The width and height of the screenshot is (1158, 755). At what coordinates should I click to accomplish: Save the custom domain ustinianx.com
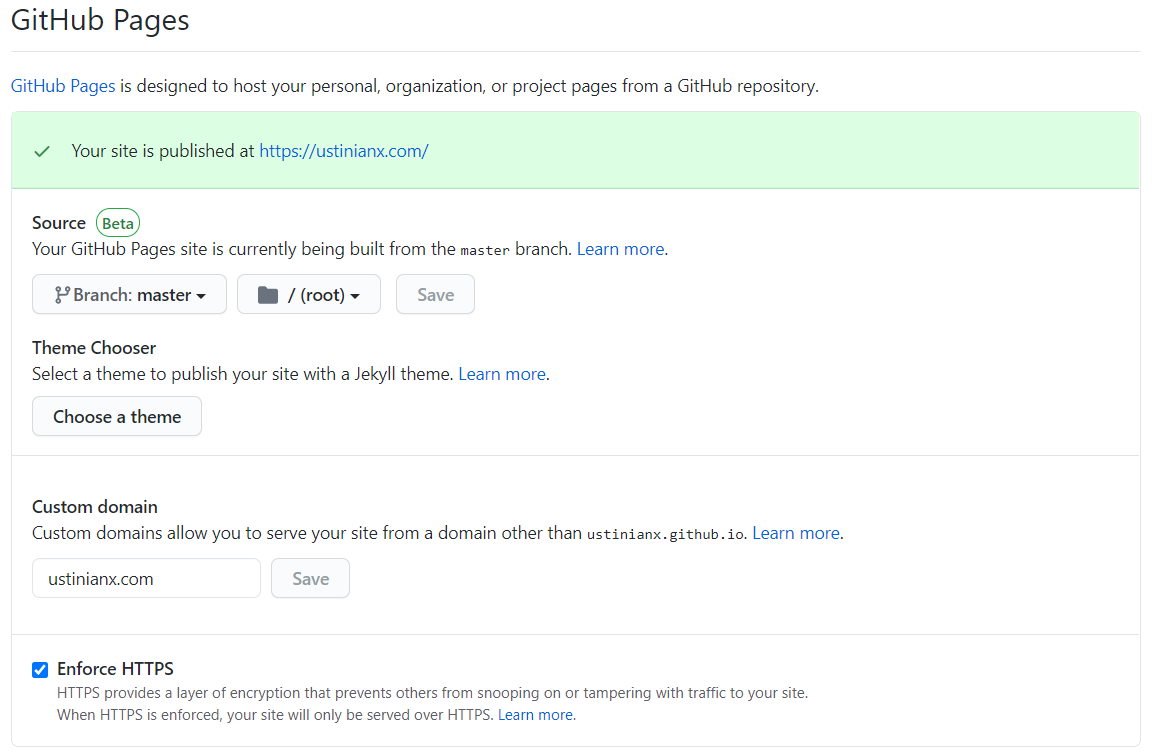(x=310, y=578)
